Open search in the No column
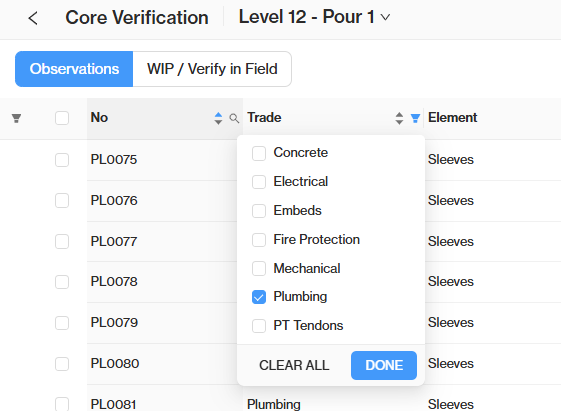The image size is (561, 411). (x=234, y=118)
